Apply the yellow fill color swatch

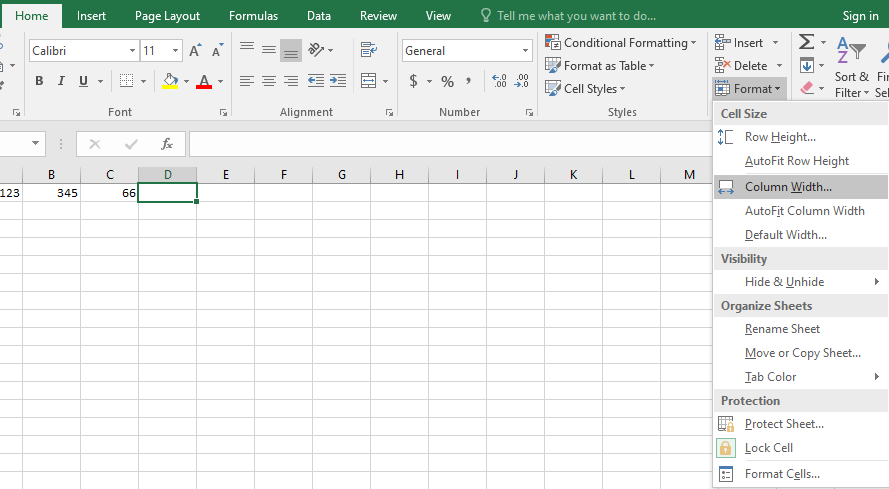pos(170,82)
